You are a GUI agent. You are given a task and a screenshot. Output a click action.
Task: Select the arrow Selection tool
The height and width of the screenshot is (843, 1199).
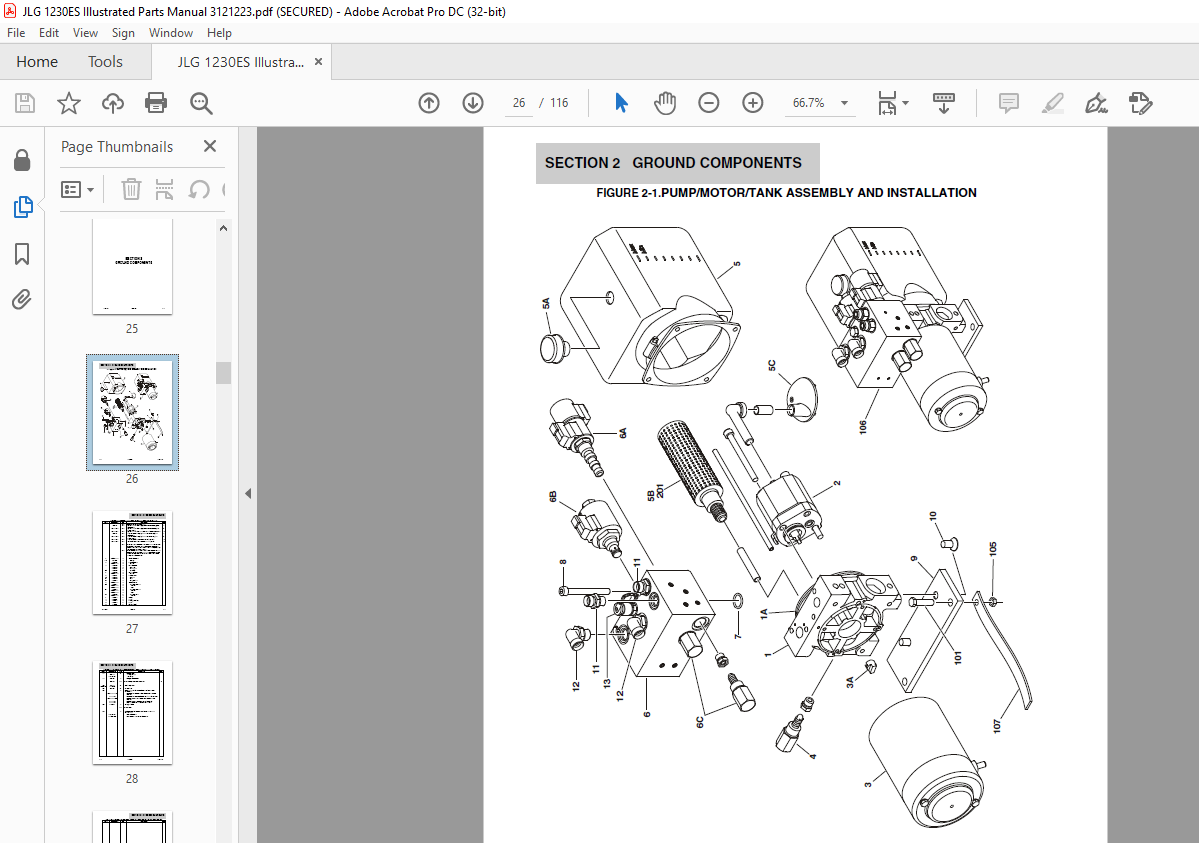point(621,103)
